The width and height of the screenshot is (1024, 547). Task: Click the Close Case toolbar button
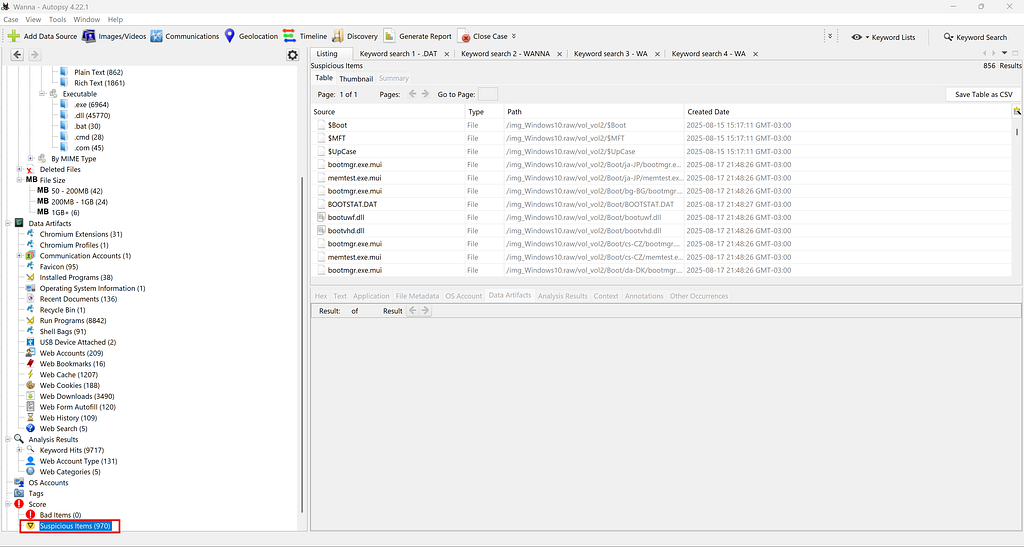point(483,36)
